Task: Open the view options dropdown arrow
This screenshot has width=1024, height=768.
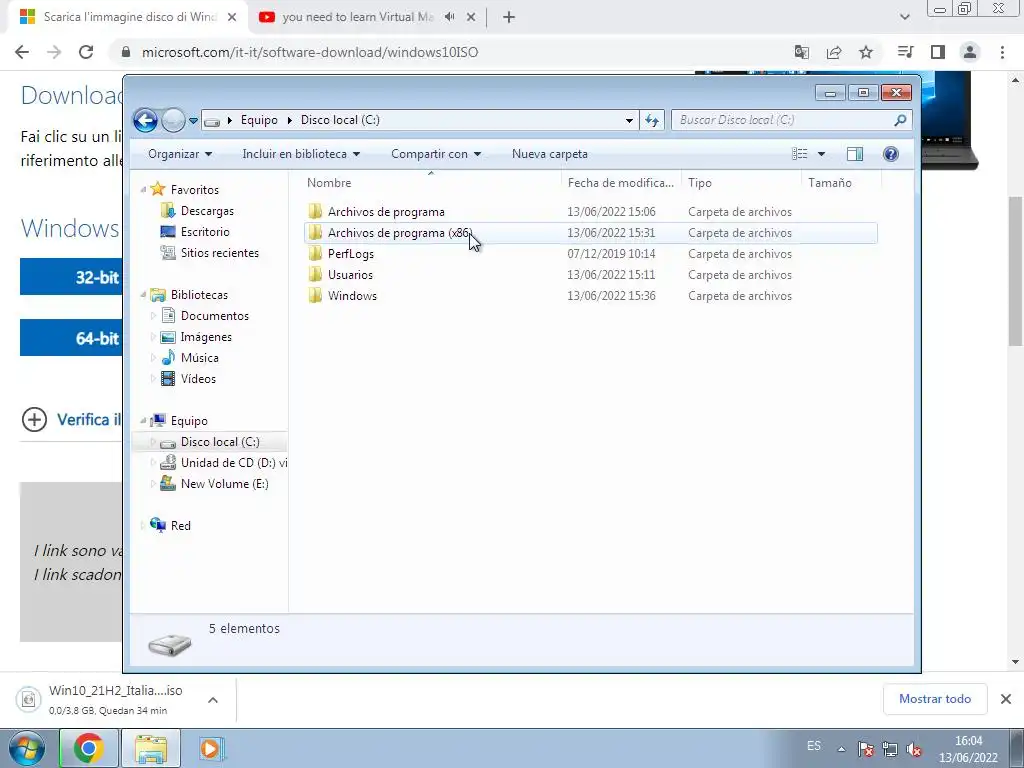Action: [822, 154]
